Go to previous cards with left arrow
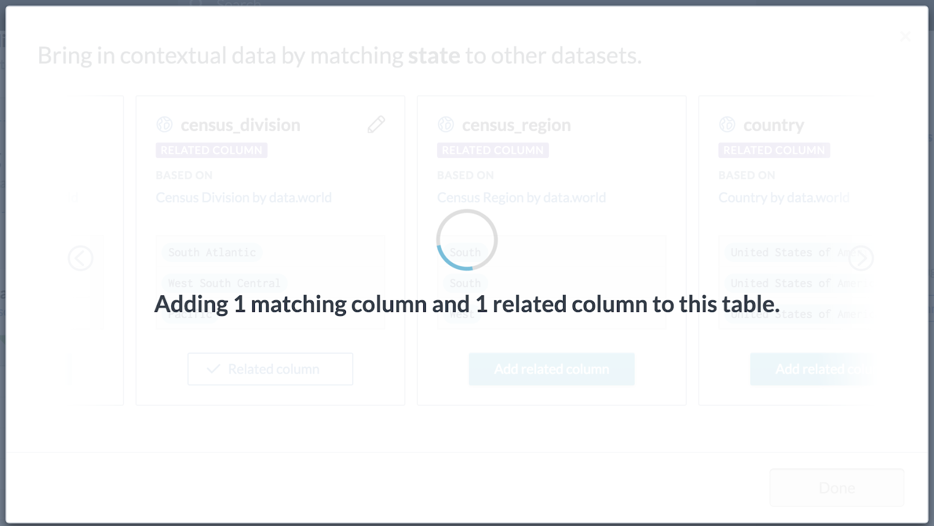This screenshot has width=934, height=526. (x=80, y=258)
